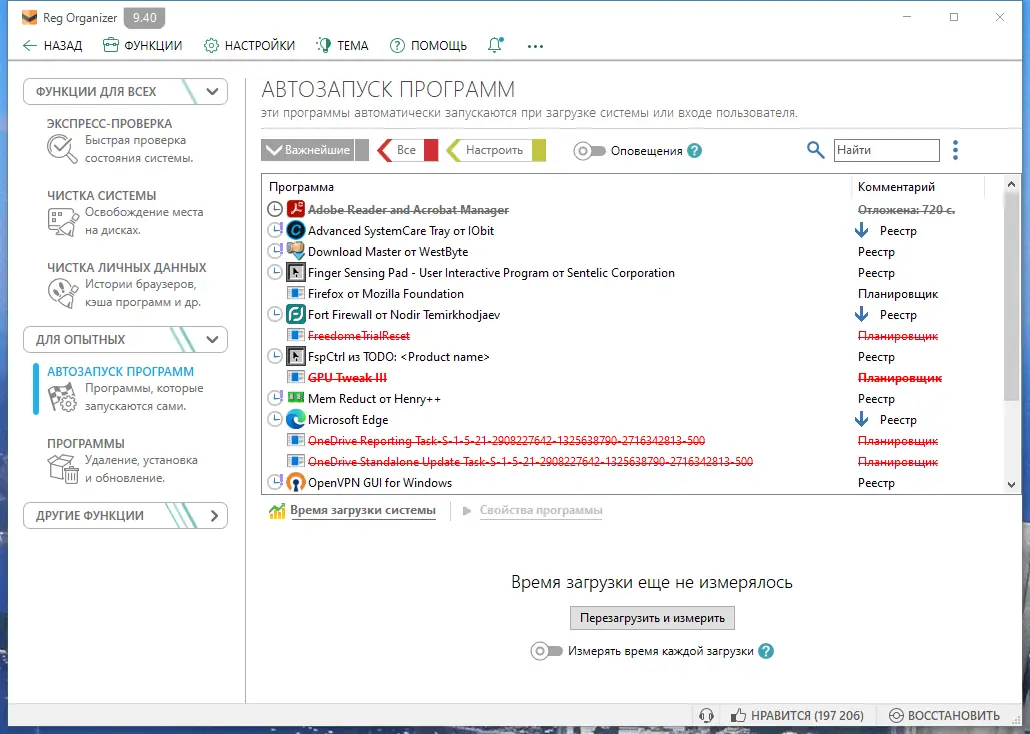This screenshot has width=1030, height=734.
Task: Go back with НАЗАД
Action: pyautogui.click(x=53, y=45)
